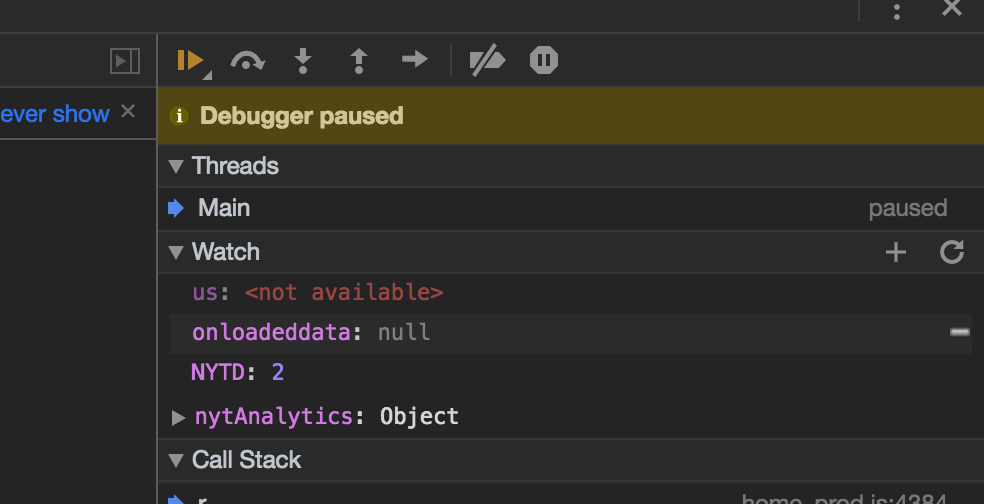
Task: Step over next function call
Action: (247, 61)
